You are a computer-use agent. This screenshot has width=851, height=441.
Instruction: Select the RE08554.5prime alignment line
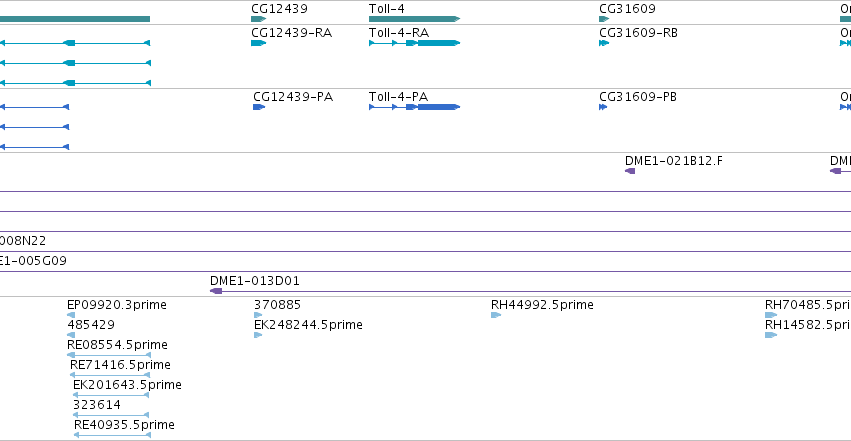109,355
